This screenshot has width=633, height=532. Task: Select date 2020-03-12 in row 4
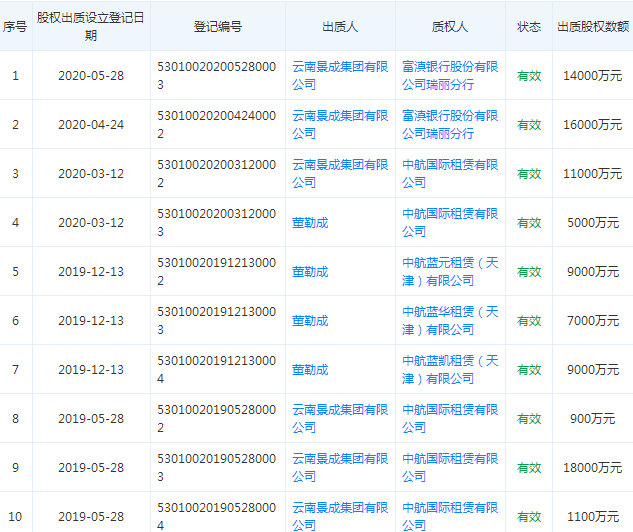pos(91,222)
